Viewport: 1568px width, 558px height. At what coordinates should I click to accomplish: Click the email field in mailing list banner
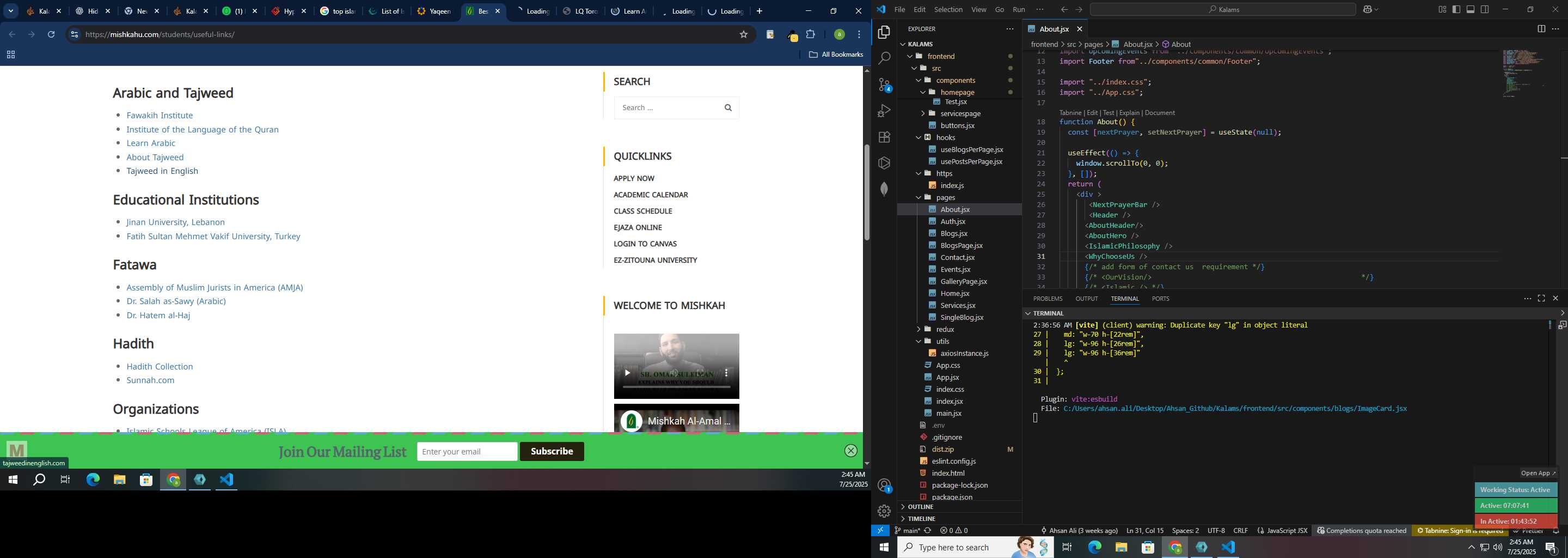[x=467, y=451]
